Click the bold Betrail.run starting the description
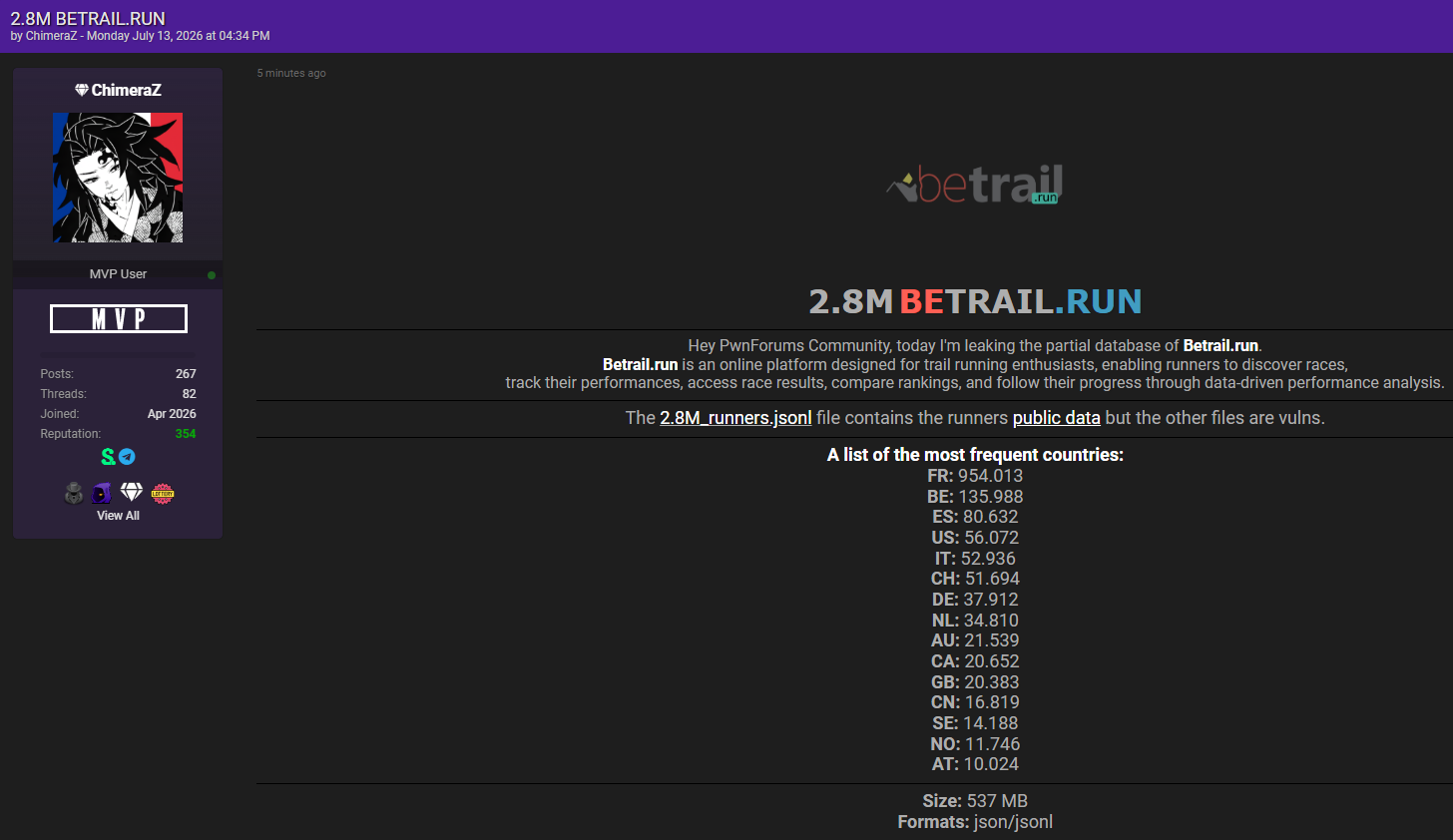 coord(640,364)
